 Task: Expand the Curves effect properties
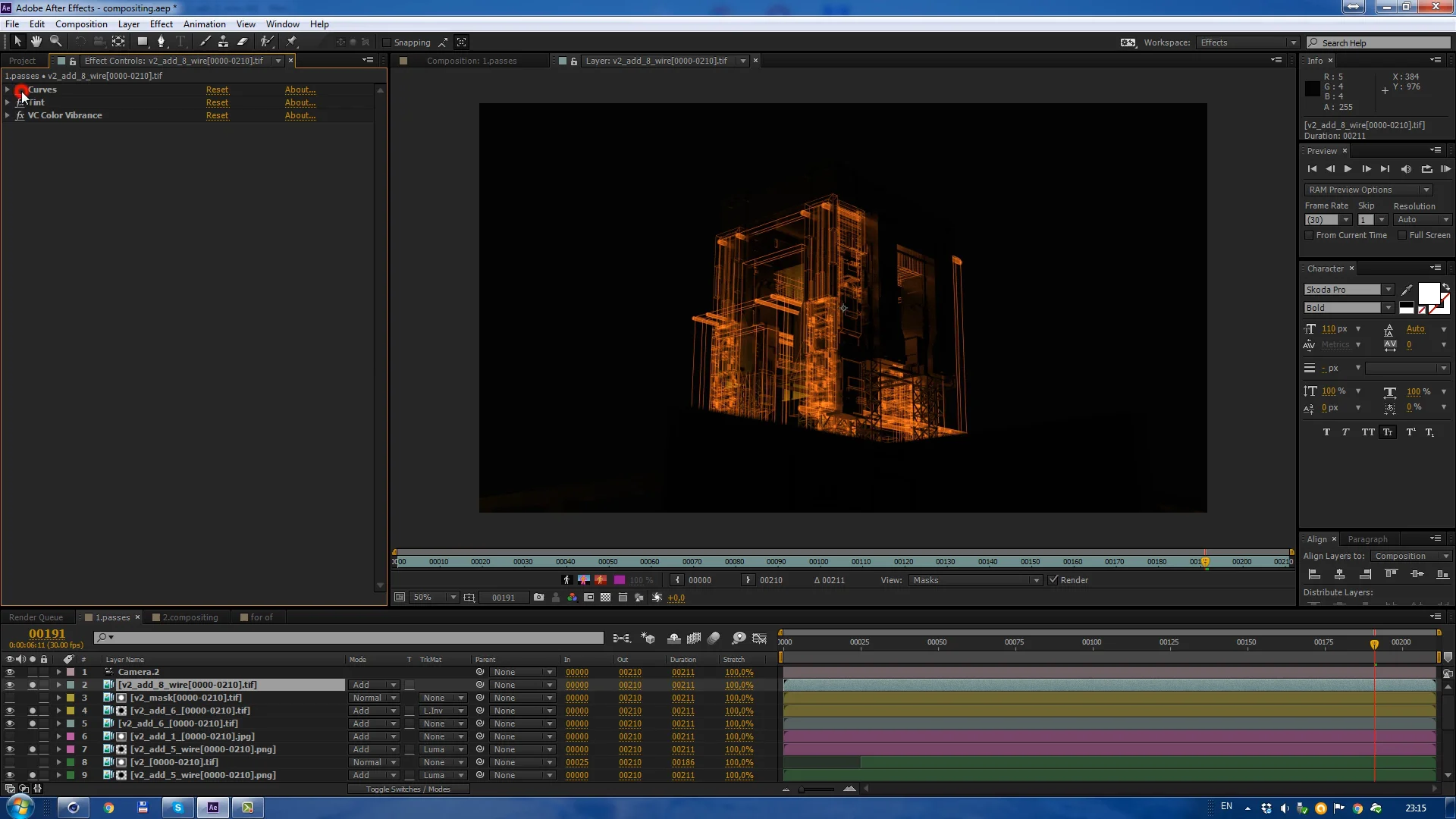[x=8, y=89]
